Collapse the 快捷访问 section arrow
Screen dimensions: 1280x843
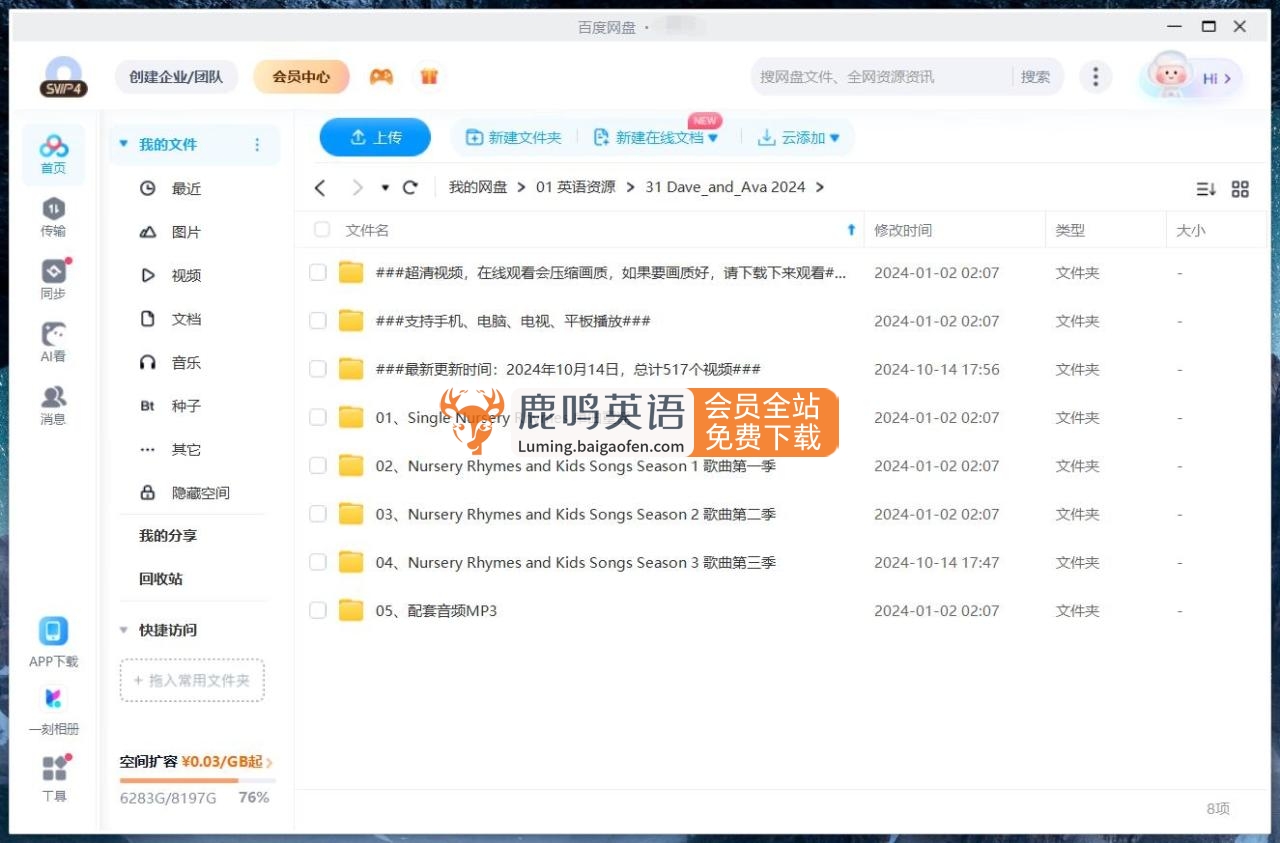click(124, 630)
